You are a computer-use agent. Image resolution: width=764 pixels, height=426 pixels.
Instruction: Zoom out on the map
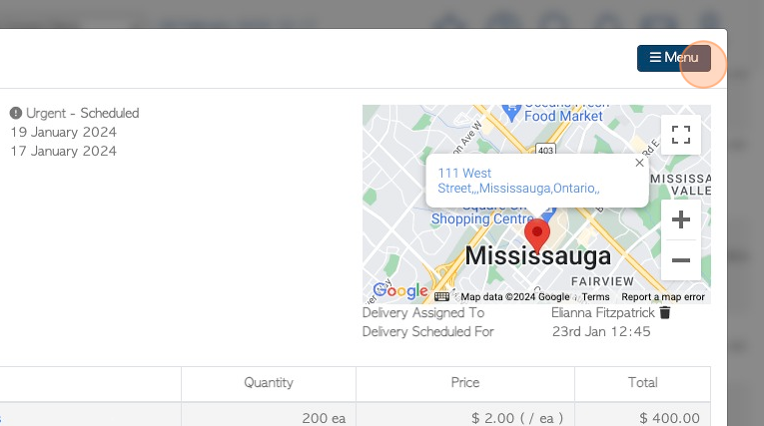681,260
